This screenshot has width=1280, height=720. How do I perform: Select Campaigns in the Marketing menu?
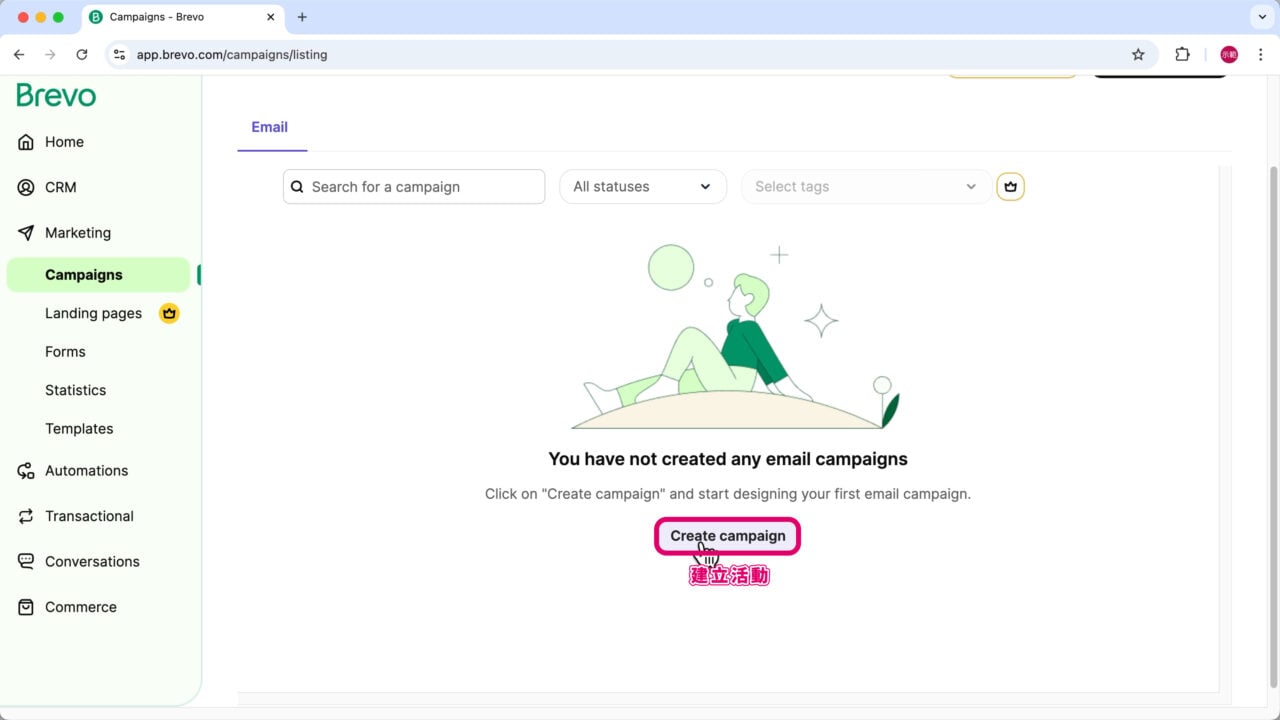point(84,275)
